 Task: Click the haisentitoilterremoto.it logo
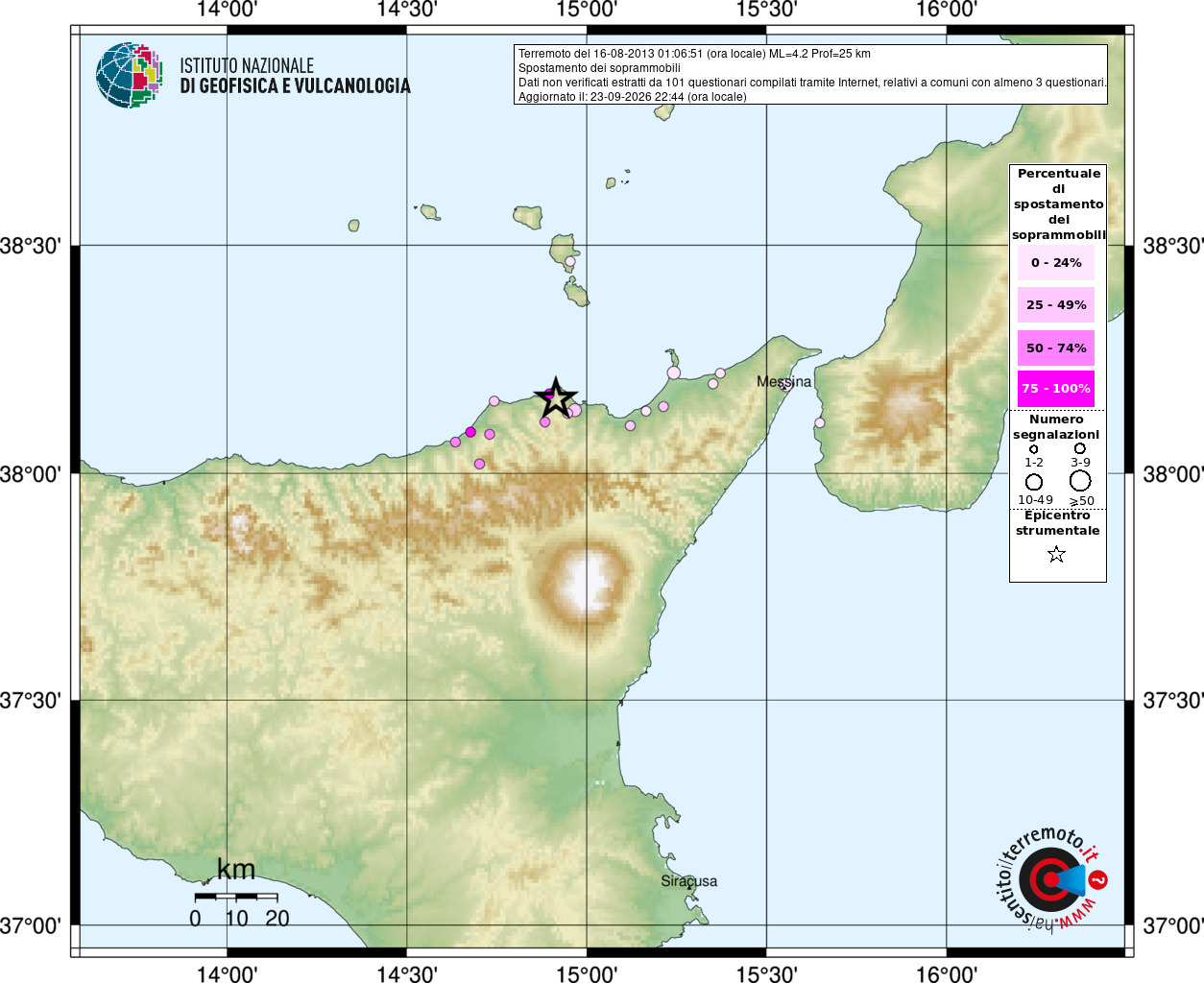tap(1050, 879)
